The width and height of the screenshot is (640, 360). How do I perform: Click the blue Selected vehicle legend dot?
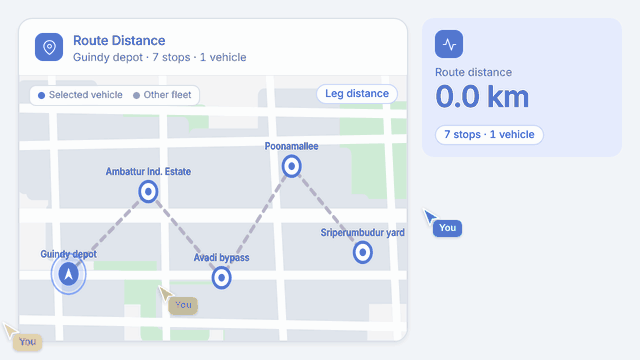(41, 96)
